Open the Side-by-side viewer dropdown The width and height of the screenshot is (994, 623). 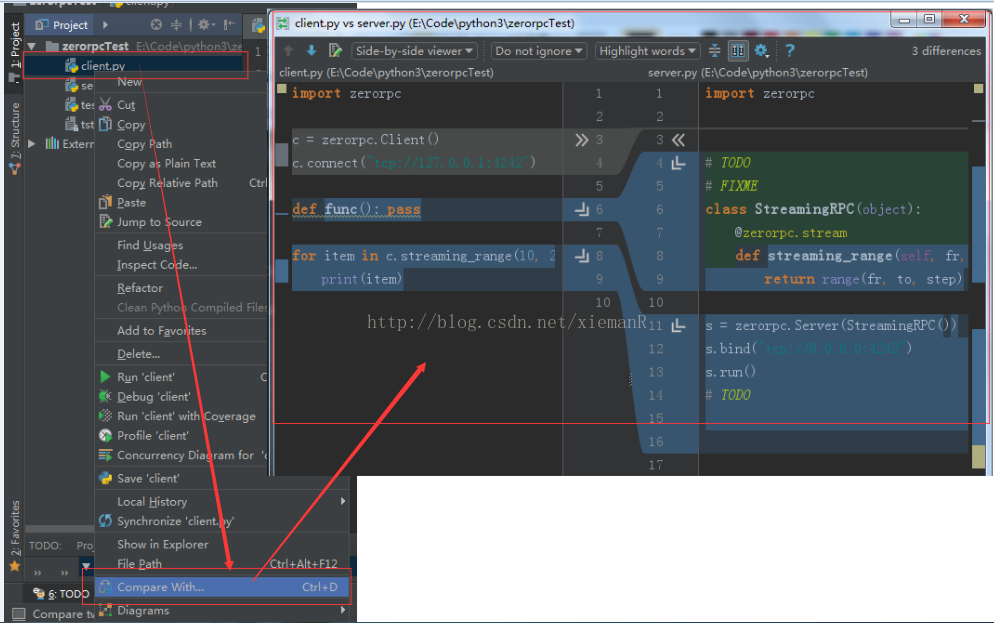pyautogui.click(x=415, y=51)
